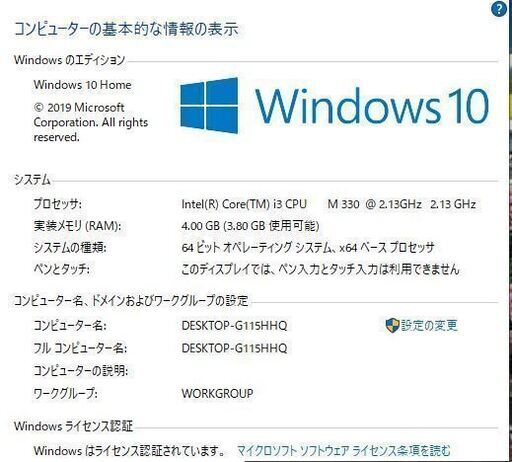Click the Windows 10 wordmark text

[x=372, y=106]
